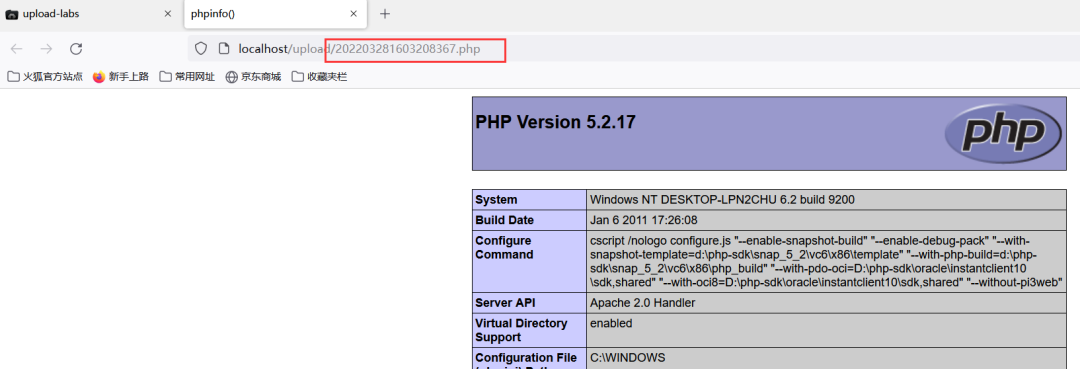The width and height of the screenshot is (1080, 369).
Task: Select the phpinfo() tab
Action: coord(275,14)
